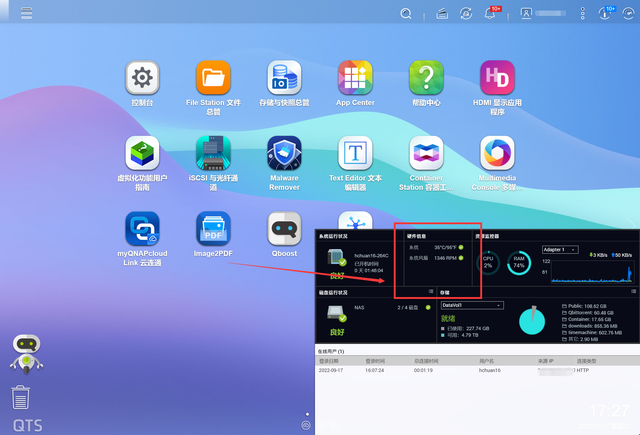Click the 登录时间 column header

(x=375, y=361)
